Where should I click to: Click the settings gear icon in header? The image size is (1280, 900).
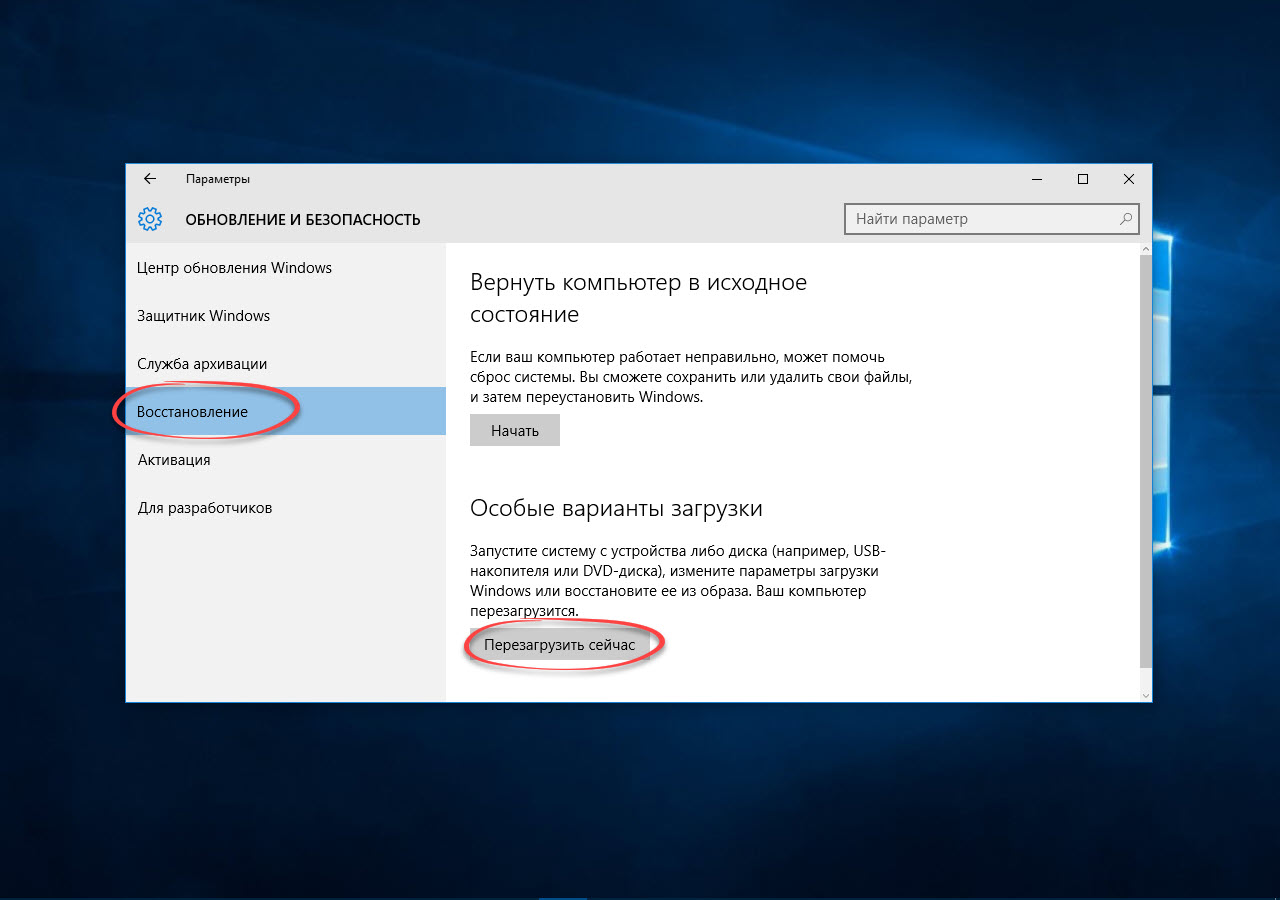click(150, 219)
